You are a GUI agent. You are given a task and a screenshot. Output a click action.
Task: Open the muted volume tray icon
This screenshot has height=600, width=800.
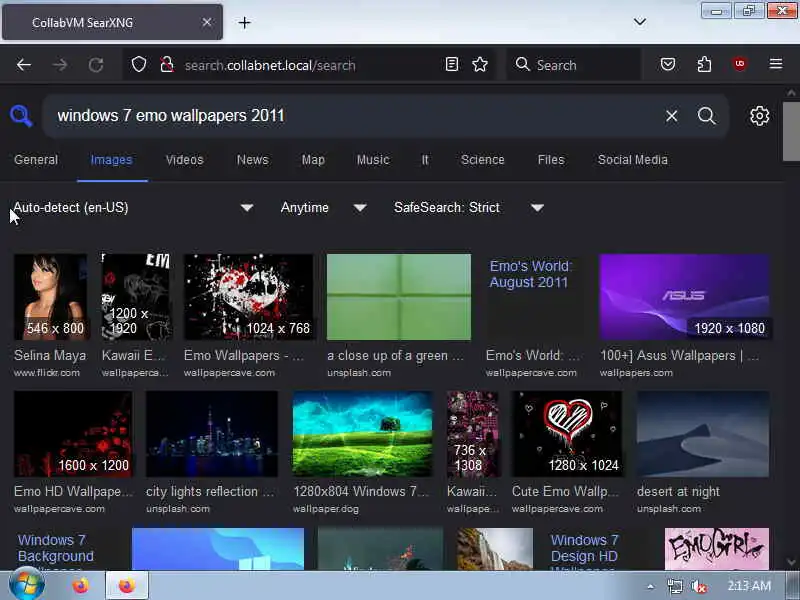coord(698,586)
